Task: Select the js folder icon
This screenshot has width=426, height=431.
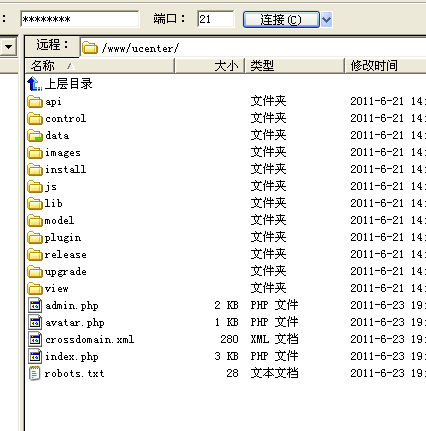Action: [x=35, y=187]
